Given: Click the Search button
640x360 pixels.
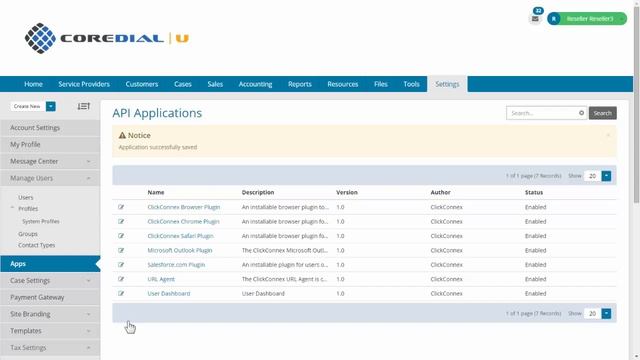Looking at the screenshot, I should tap(602, 113).
